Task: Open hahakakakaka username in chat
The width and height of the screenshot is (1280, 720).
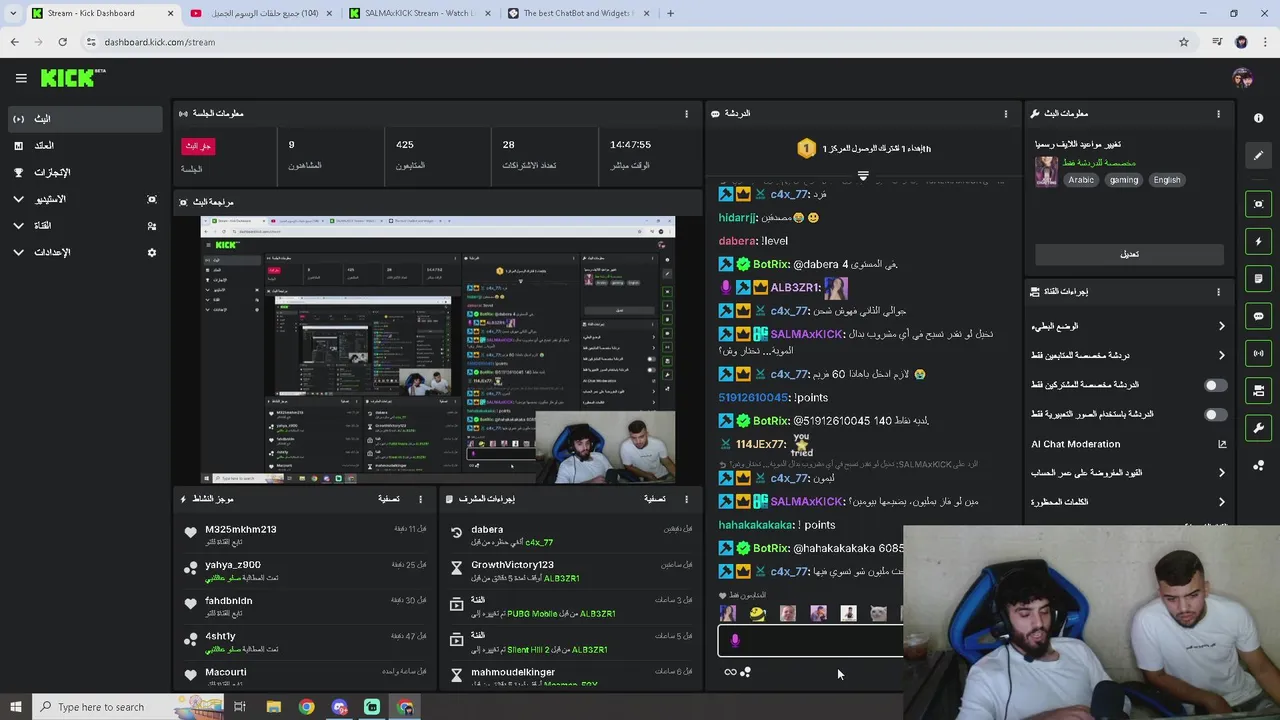Action: (756, 525)
